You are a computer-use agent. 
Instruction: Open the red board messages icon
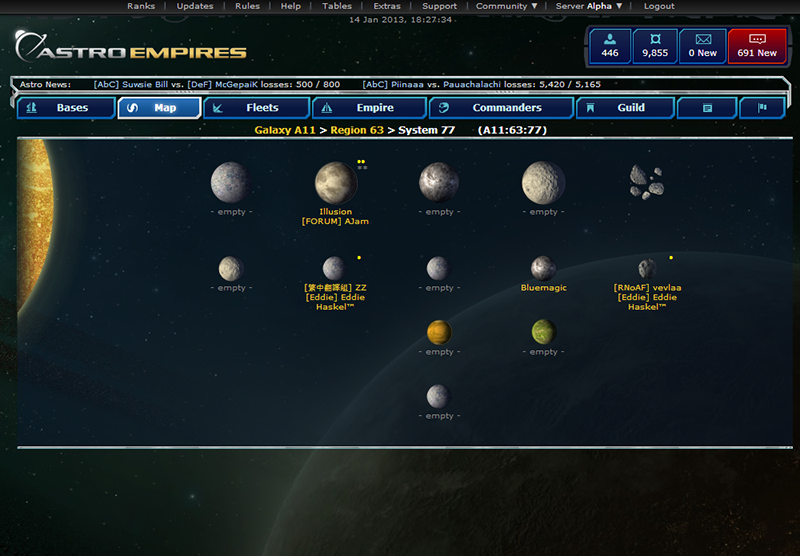(x=757, y=46)
